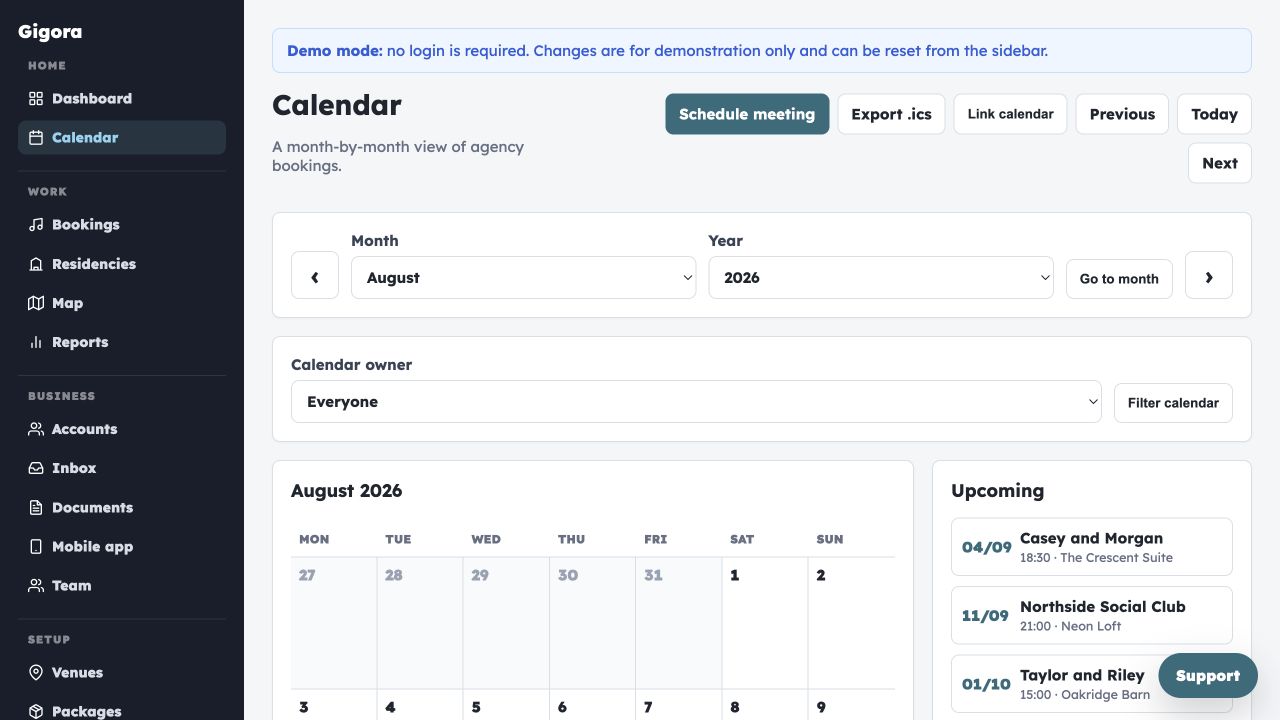Click the 'Upcoming' panel heading

[997, 490]
